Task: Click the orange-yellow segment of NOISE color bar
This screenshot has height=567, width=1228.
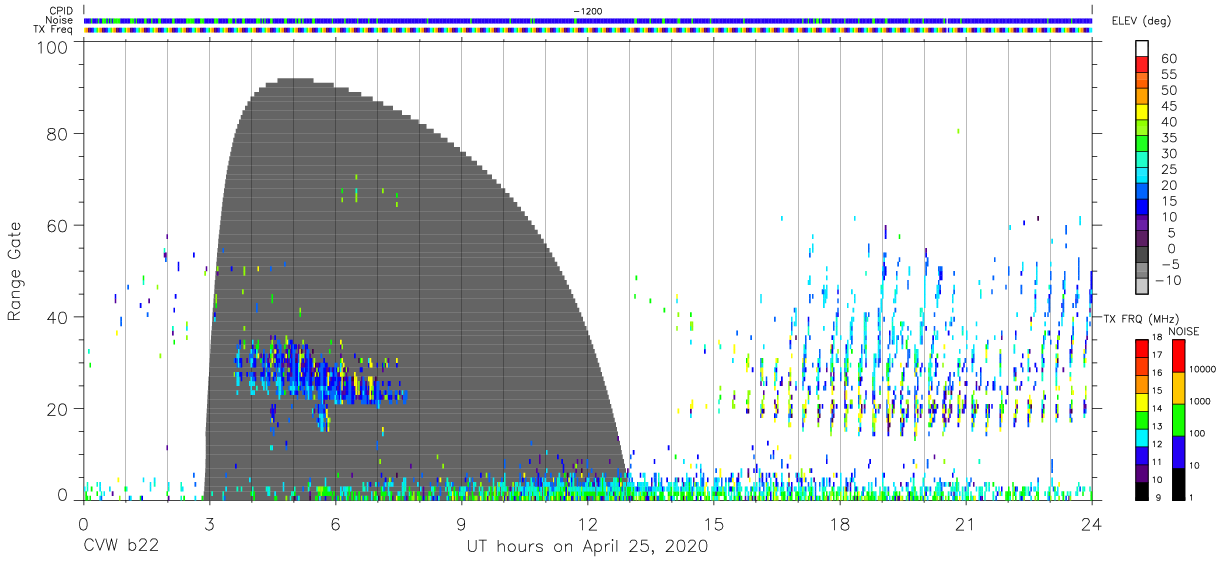Action: (1180, 387)
